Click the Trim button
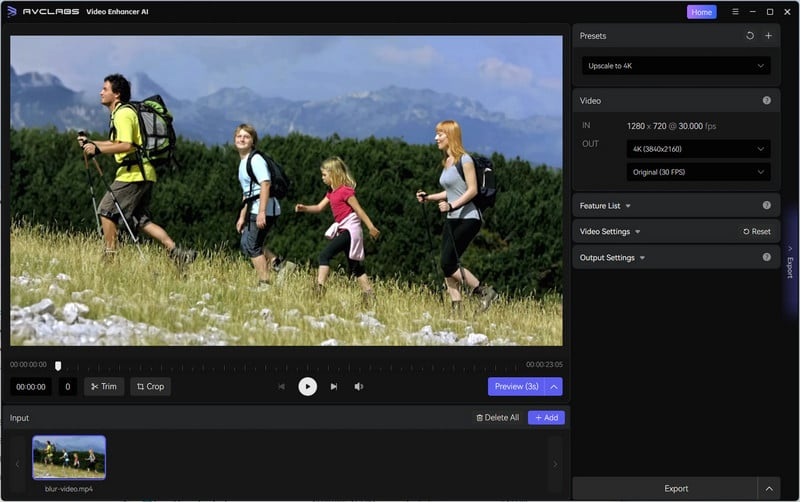 (104, 386)
